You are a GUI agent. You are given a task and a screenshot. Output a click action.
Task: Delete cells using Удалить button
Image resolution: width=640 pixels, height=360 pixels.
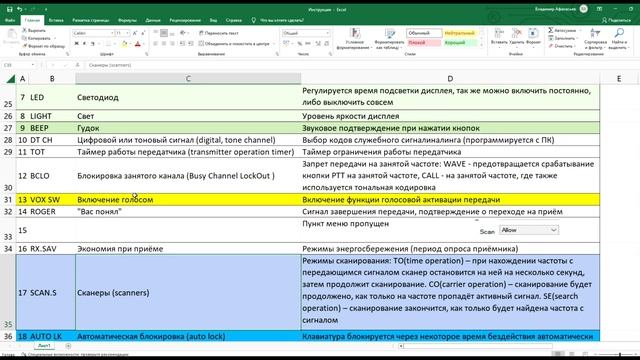pyautogui.click(x=517, y=38)
